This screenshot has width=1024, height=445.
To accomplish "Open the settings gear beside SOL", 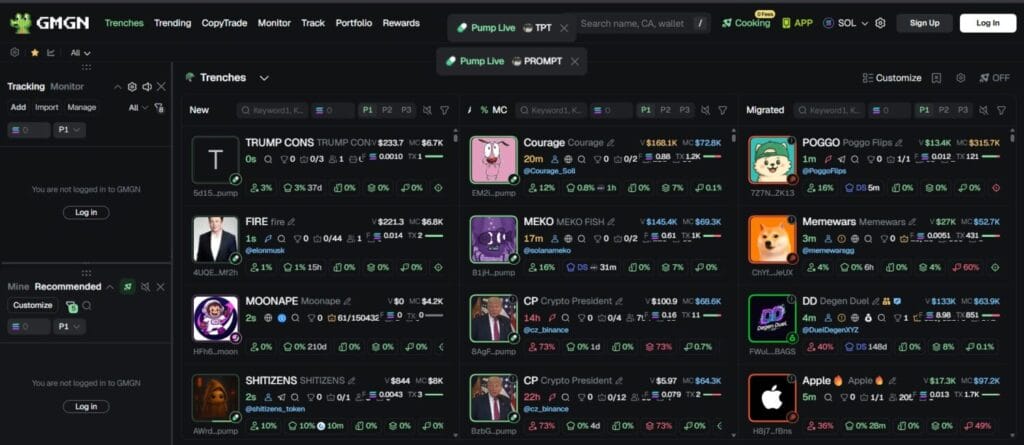I will (880, 23).
